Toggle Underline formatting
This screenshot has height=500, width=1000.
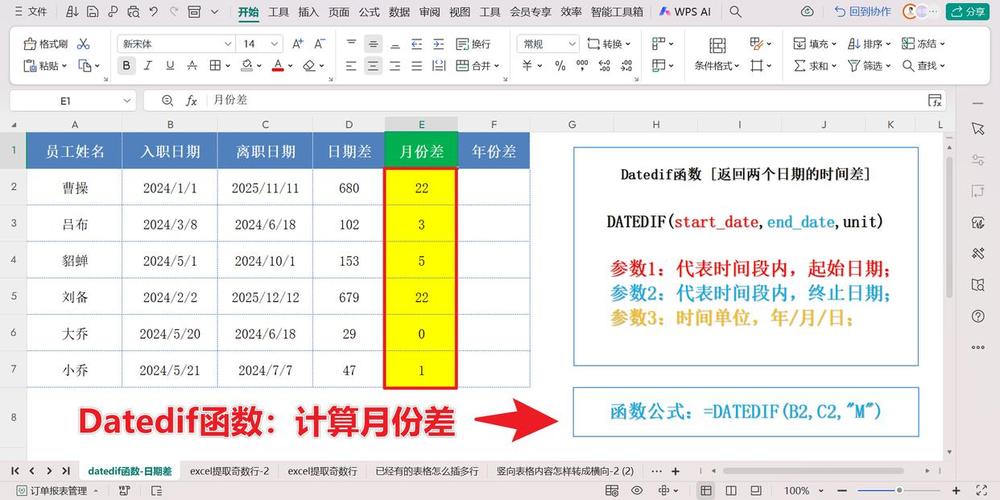click(x=170, y=65)
